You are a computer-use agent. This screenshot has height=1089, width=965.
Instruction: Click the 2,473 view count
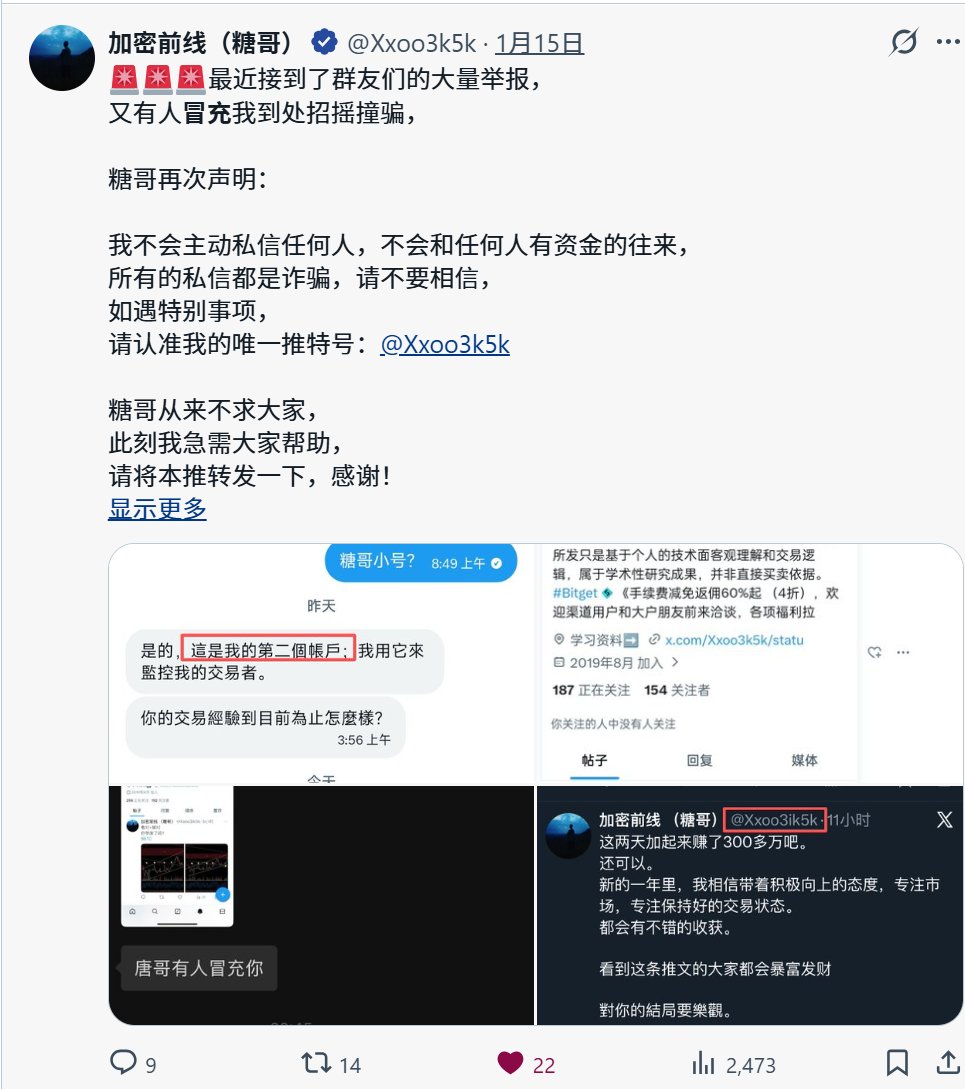[x=750, y=1065]
